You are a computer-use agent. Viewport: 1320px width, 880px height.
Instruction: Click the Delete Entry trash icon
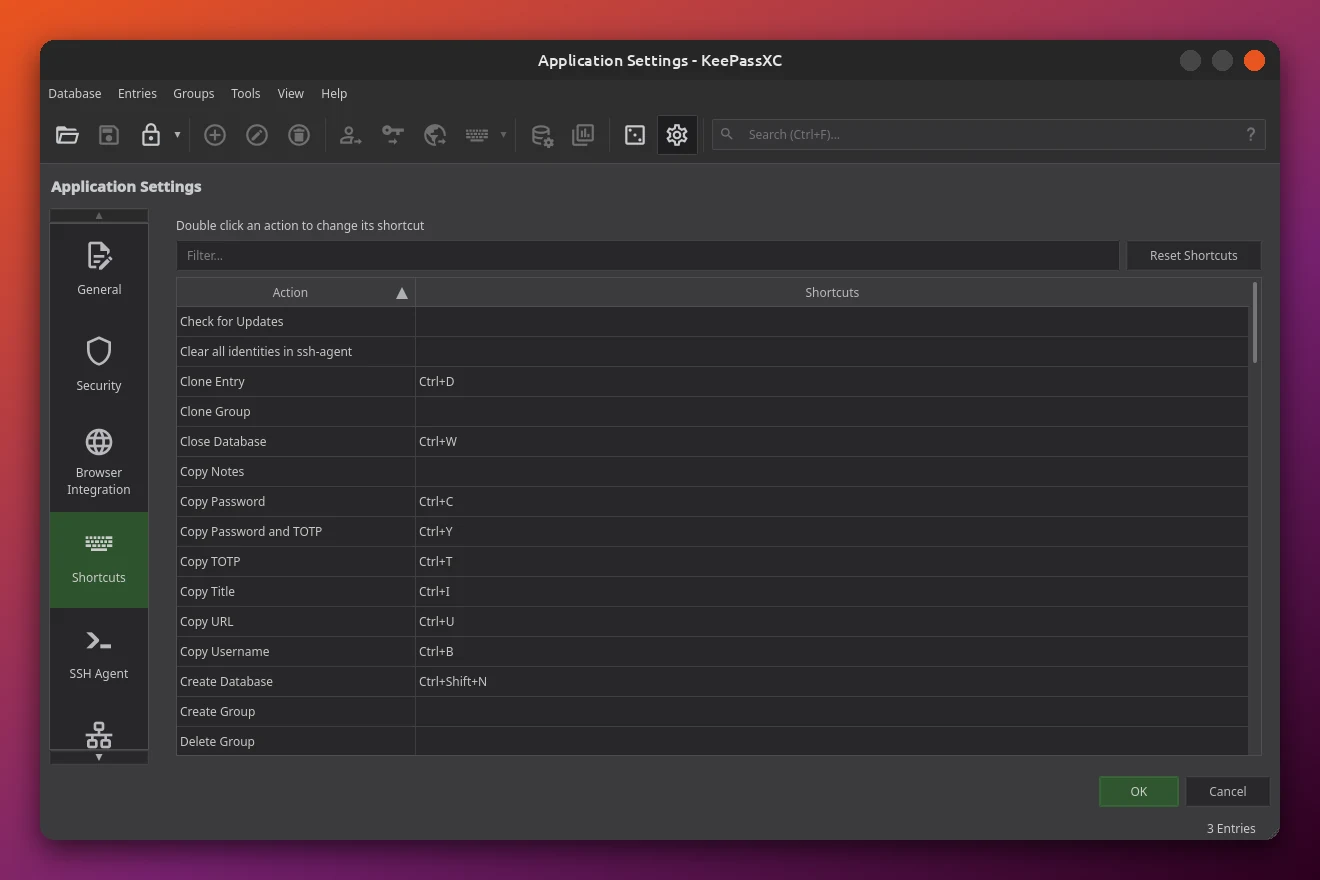[x=299, y=135]
